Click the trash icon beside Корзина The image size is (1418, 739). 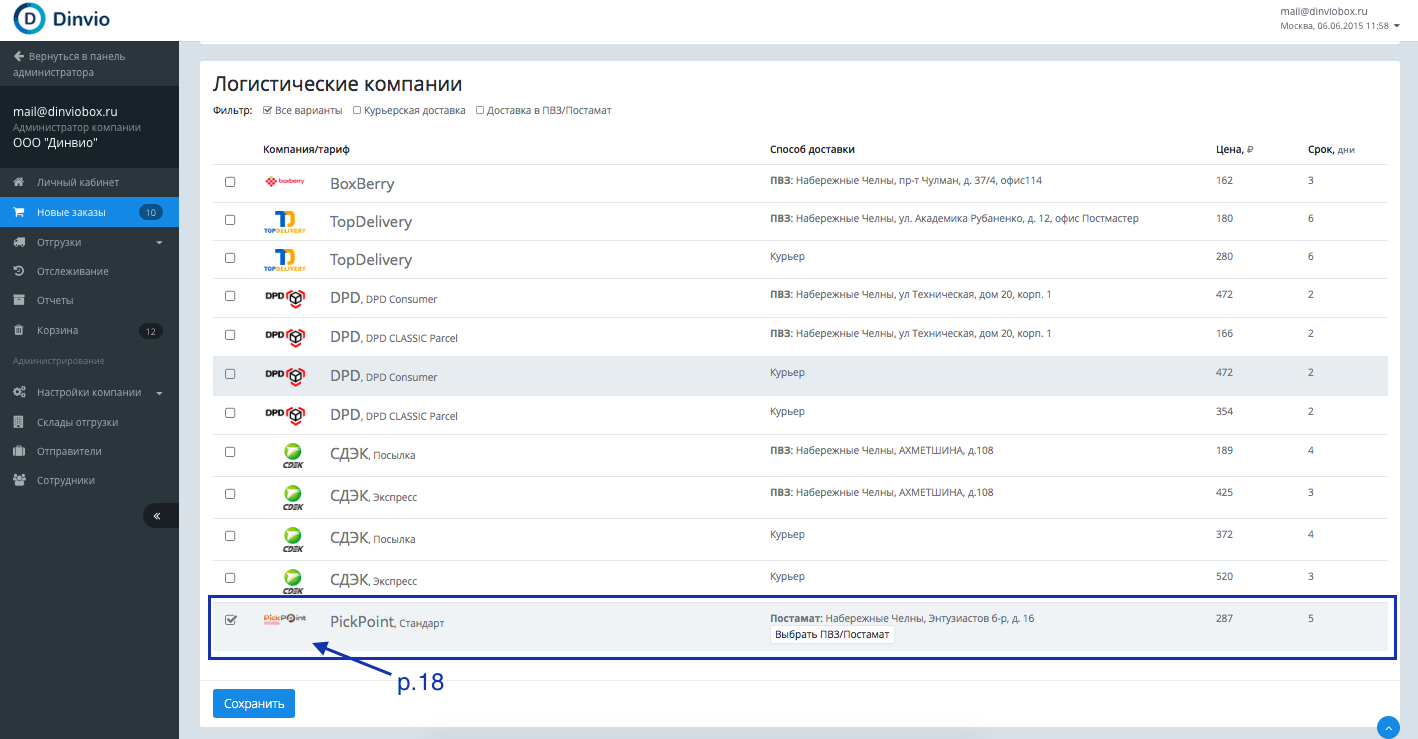(18, 330)
